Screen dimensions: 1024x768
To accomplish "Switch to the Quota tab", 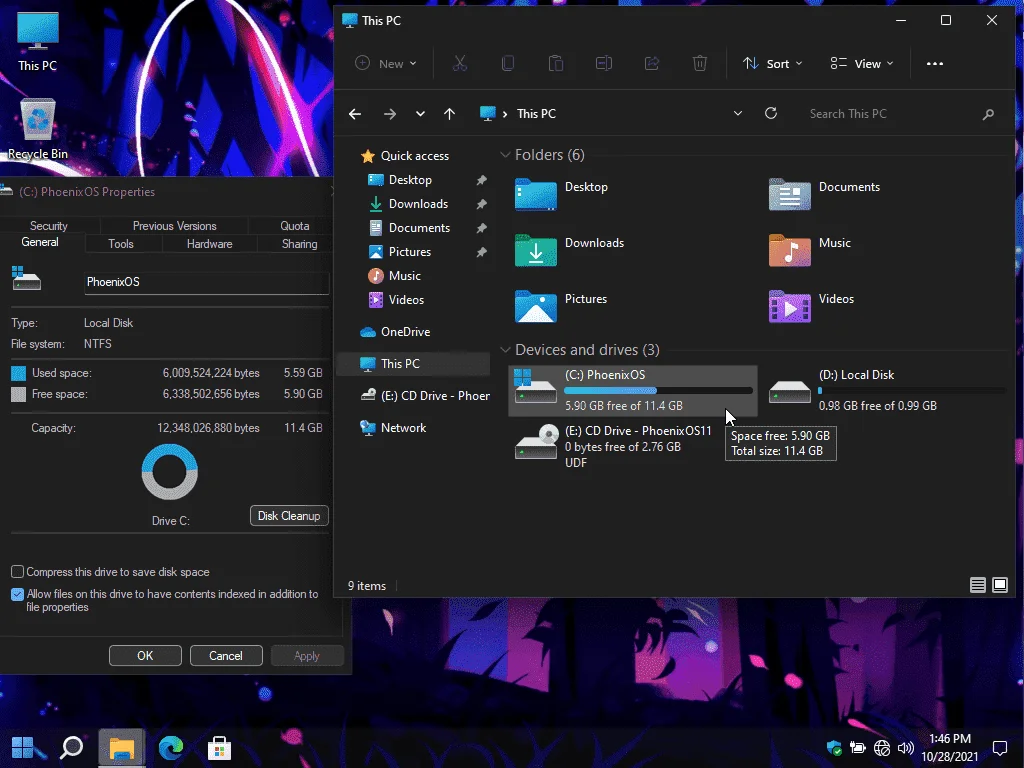I will pyautogui.click(x=295, y=226).
